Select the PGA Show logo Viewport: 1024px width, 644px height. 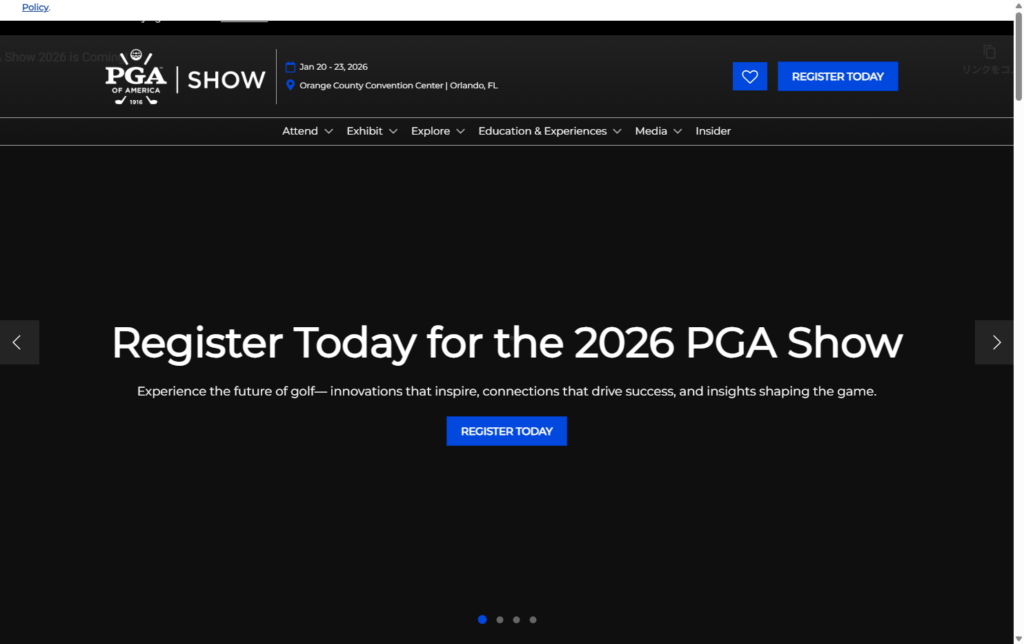(185, 78)
